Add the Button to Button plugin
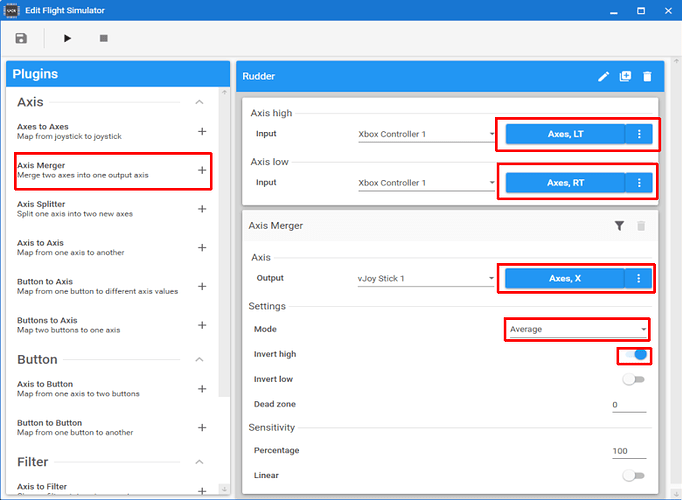Screen dimensions: 682x500 pos(202,427)
